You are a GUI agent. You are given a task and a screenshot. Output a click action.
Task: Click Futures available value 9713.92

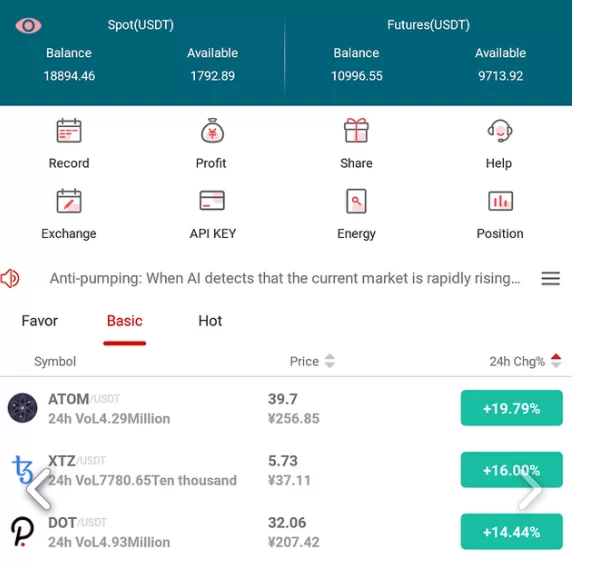[x=500, y=76]
